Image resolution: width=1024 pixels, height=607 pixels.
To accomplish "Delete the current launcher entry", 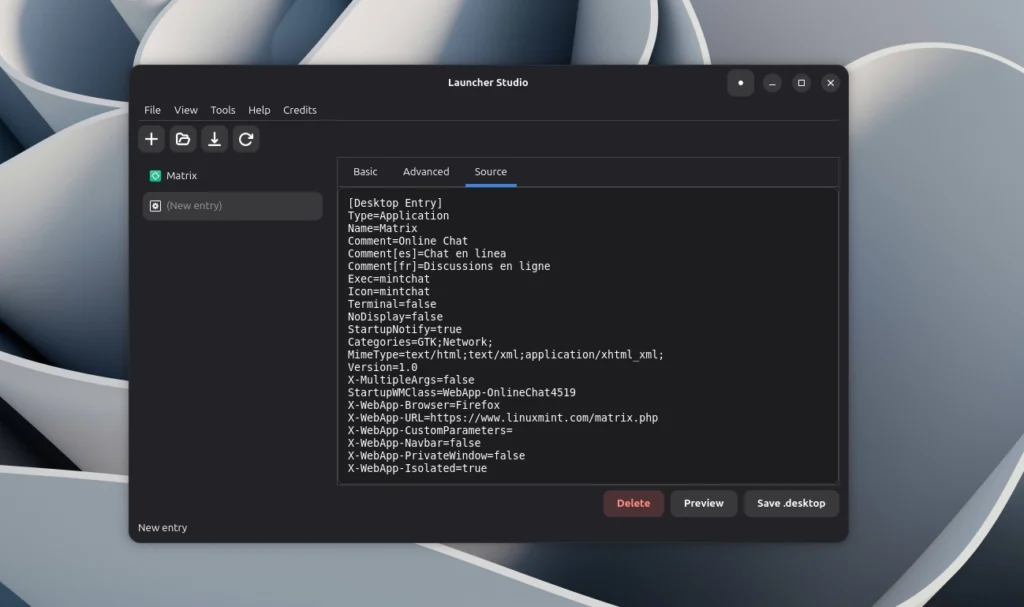I will (633, 503).
